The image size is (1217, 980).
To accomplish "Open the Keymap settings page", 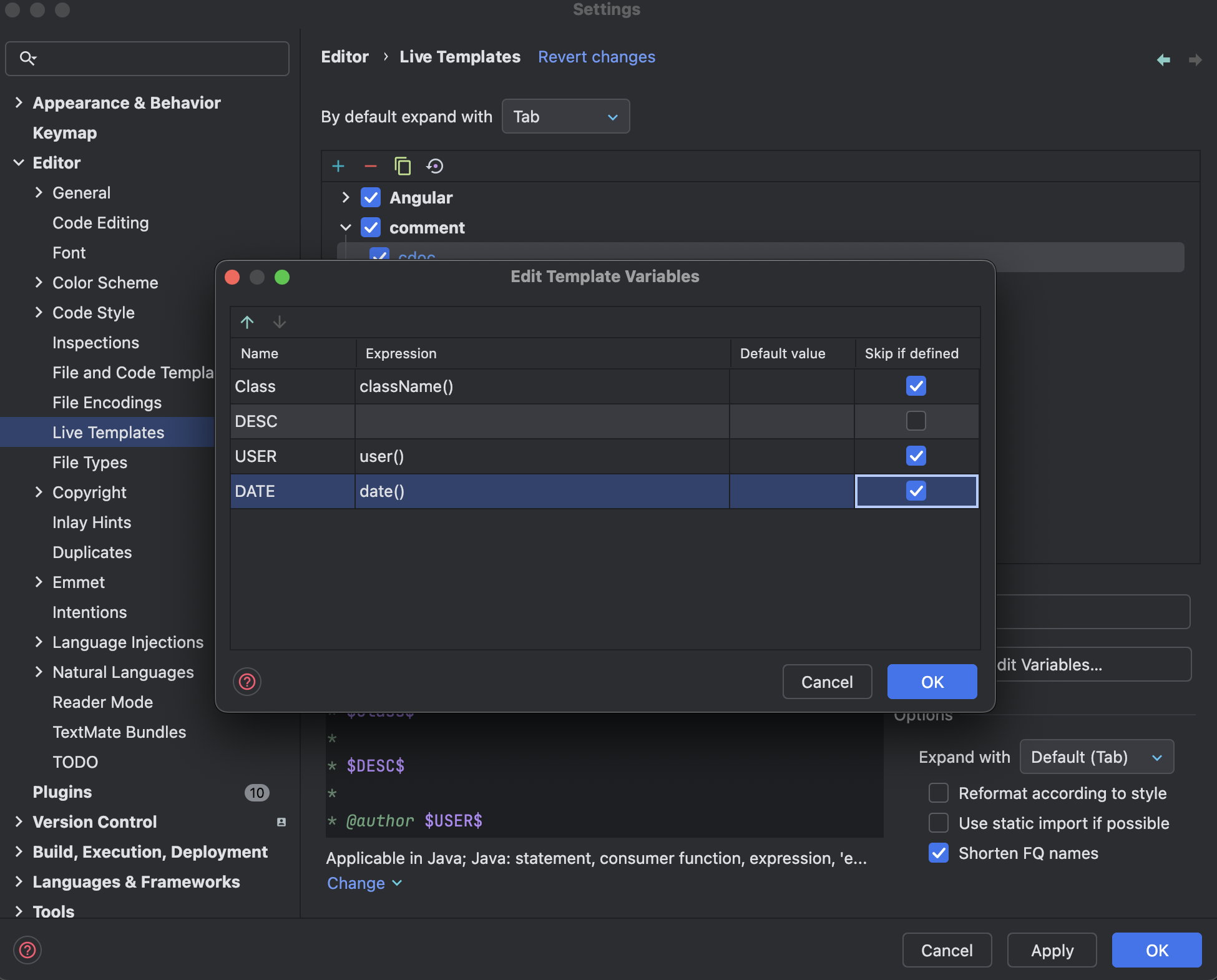I will click(x=65, y=133).
